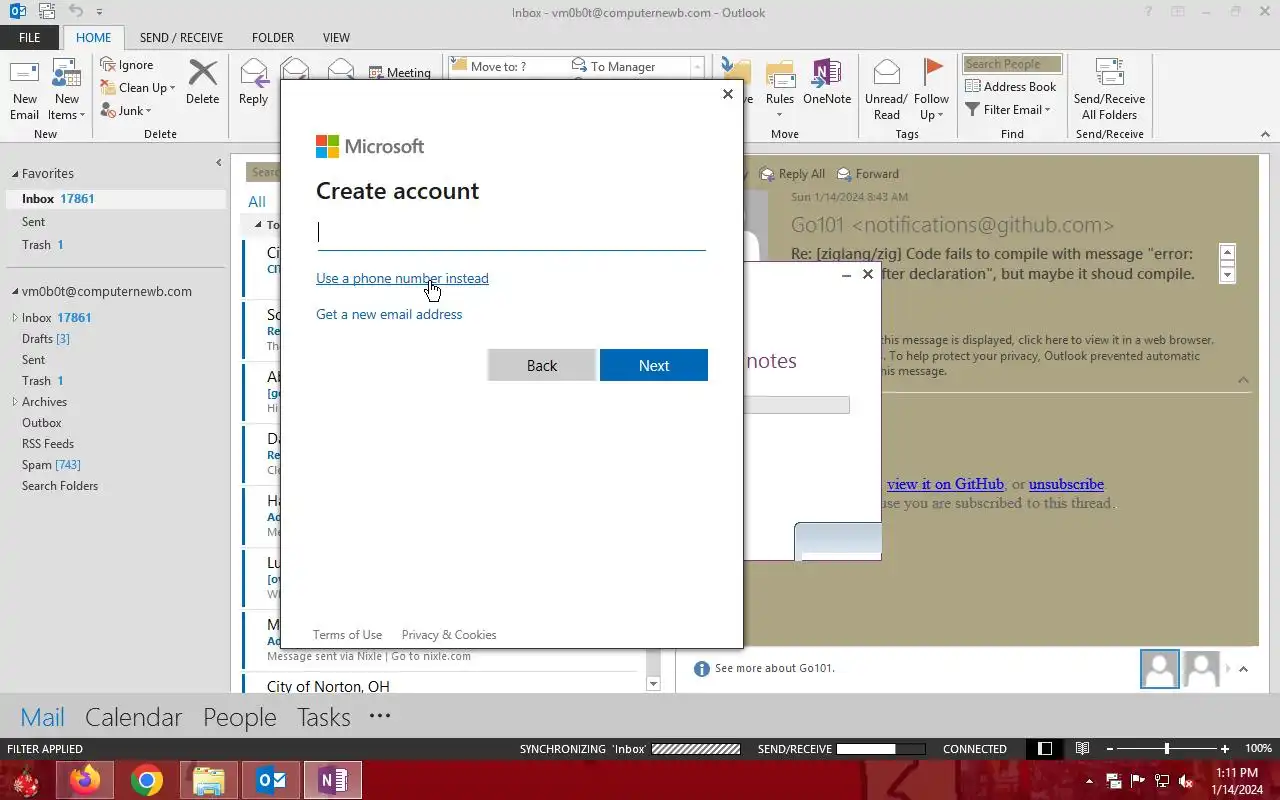Open the Terms of Use link
Viewport: 1280px width, 800px height.
pyautogui.click(x=347, y=635)
